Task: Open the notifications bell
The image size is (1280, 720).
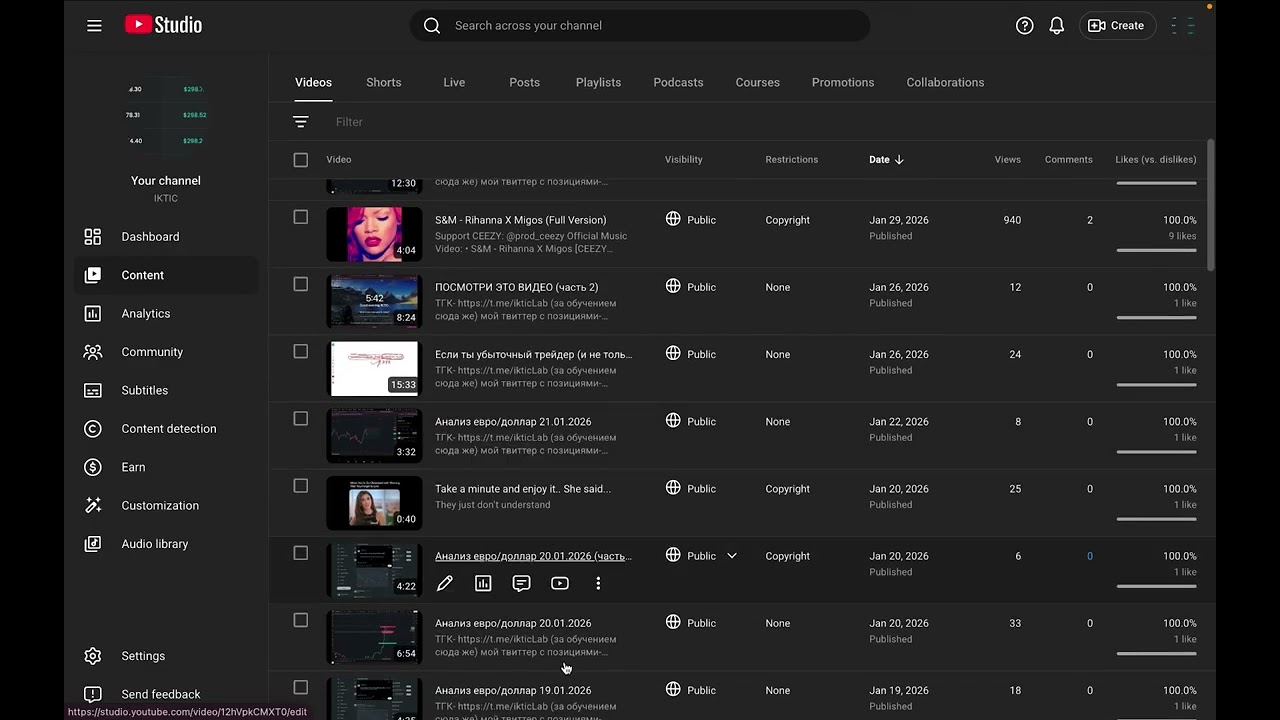Action: 1056,26
